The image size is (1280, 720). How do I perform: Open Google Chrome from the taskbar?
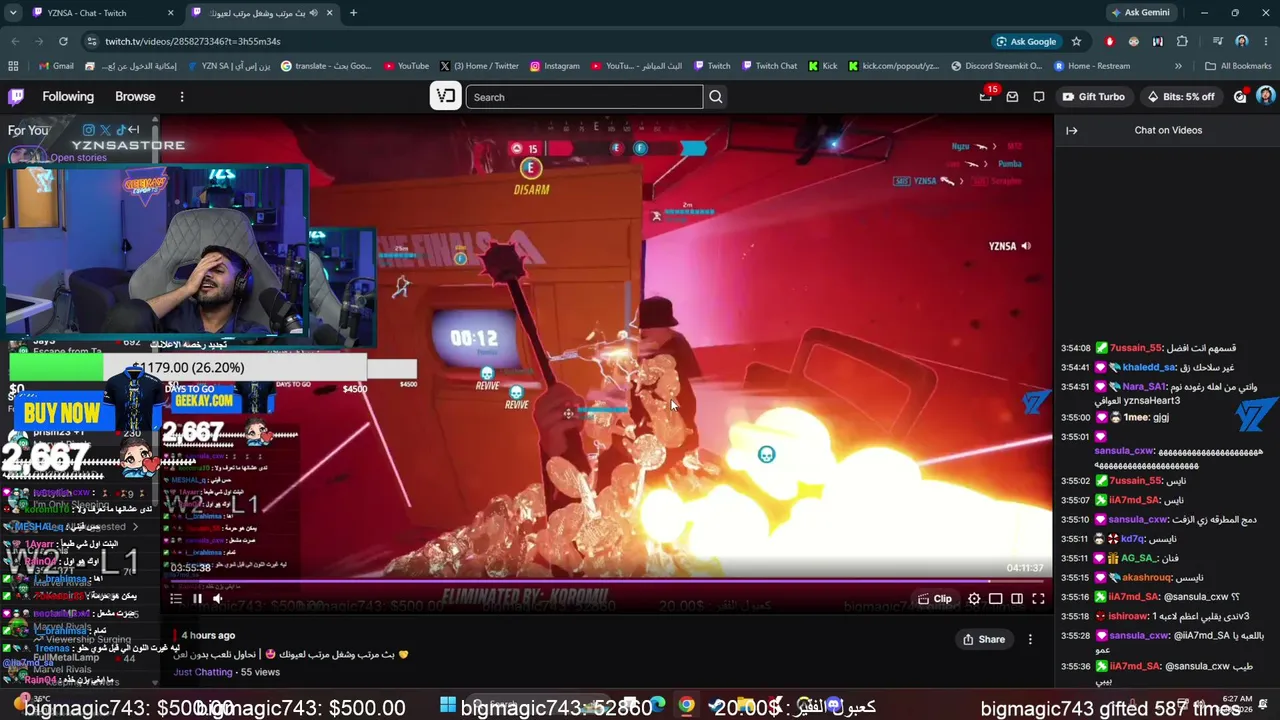pyautogui.click(x=686, y=705)
